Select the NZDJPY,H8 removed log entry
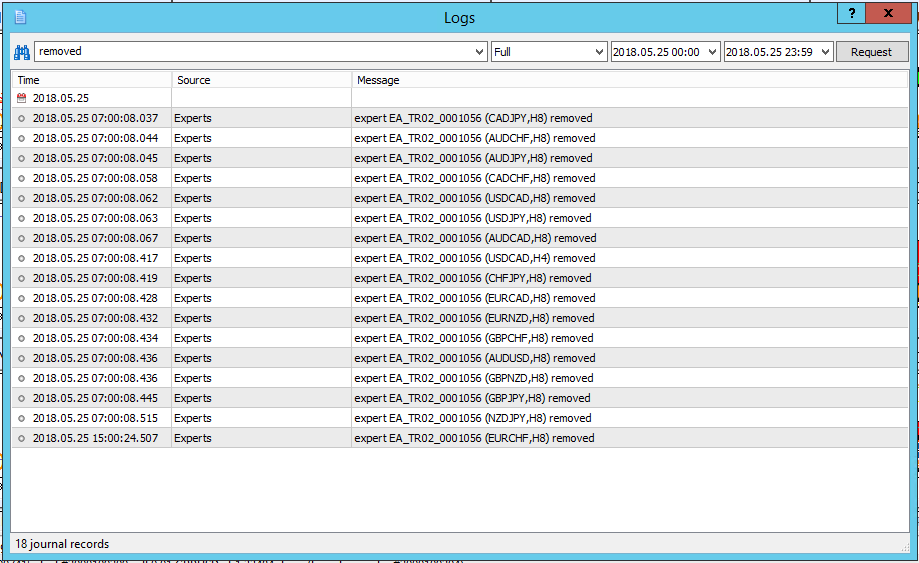The height and width of the screenshot is (563, 919). (x=460, y=418)
